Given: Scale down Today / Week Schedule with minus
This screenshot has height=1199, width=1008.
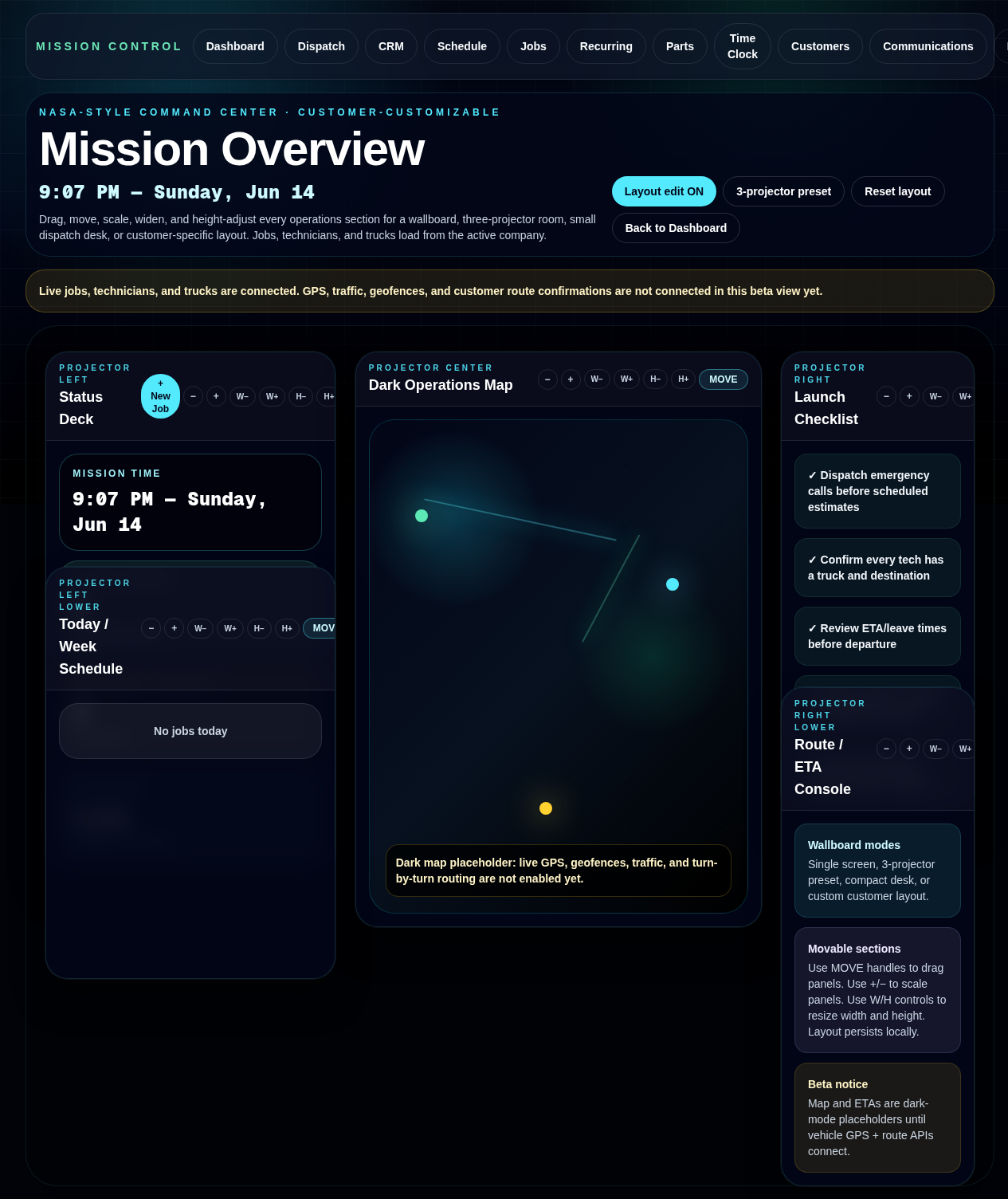Looking at the screenshot, I should [x=151, y=628].
